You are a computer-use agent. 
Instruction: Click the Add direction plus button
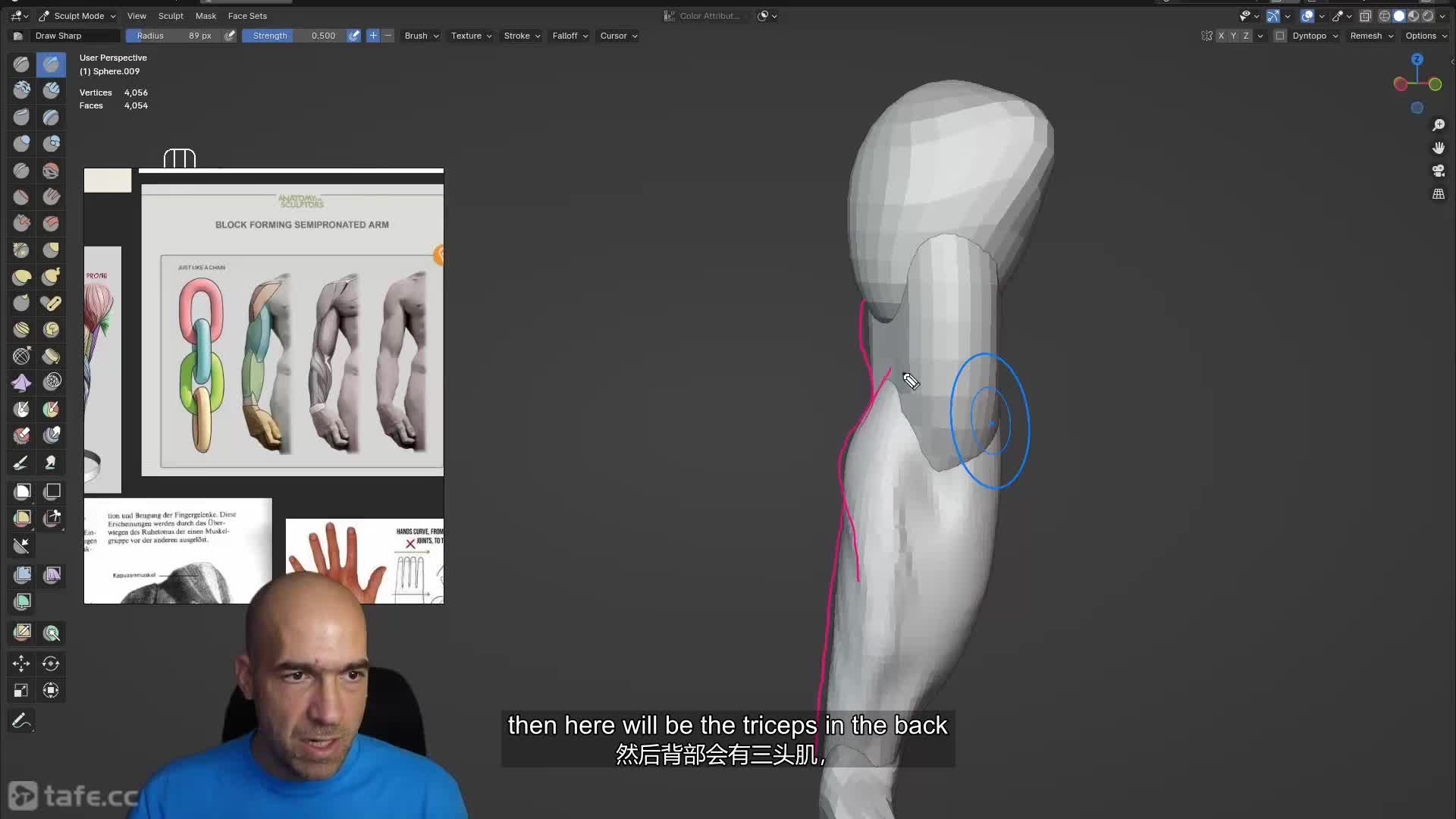373,36
